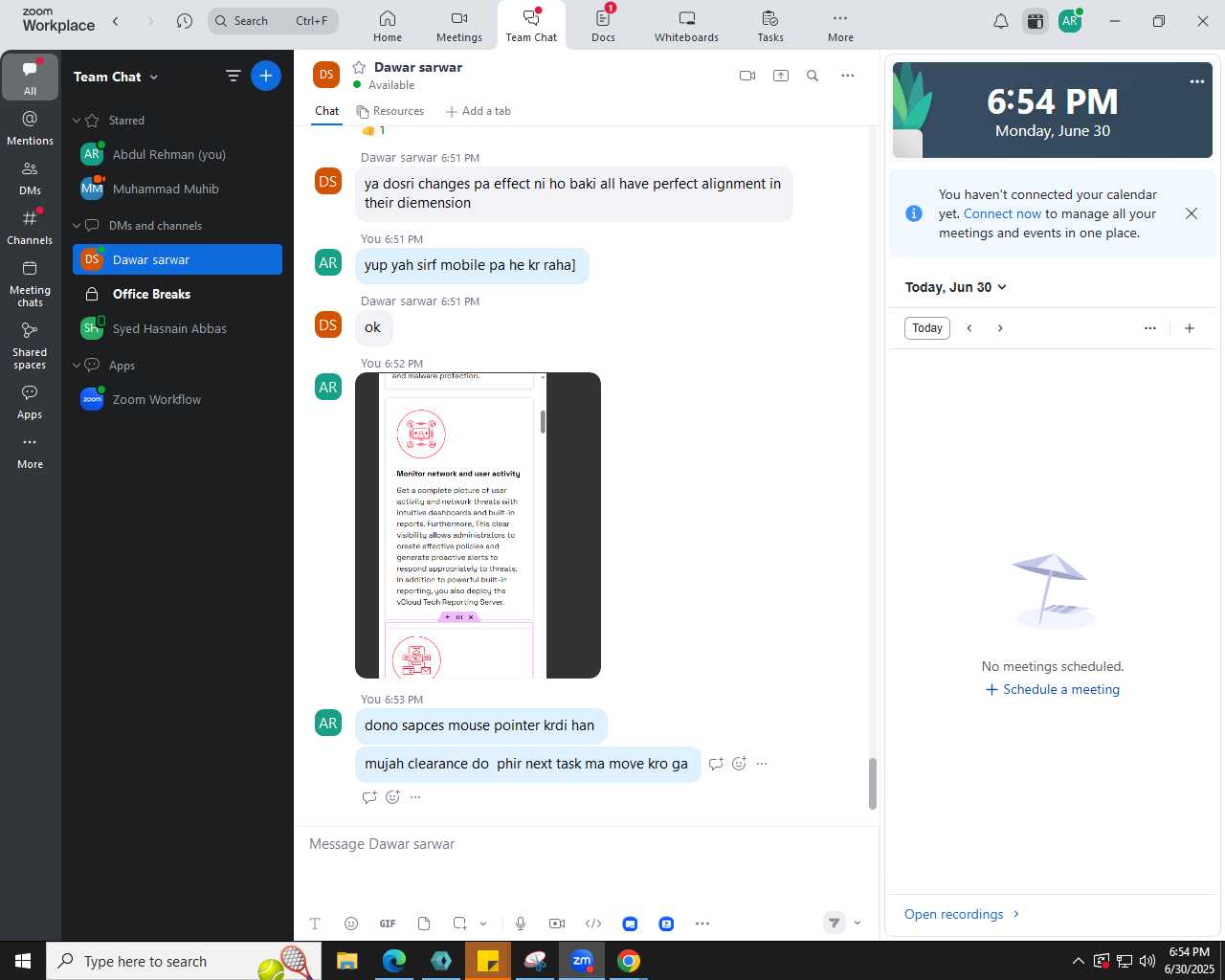Go to next day in calendar
This screenshot has width=1225, height=980.
click(1000, 328)
